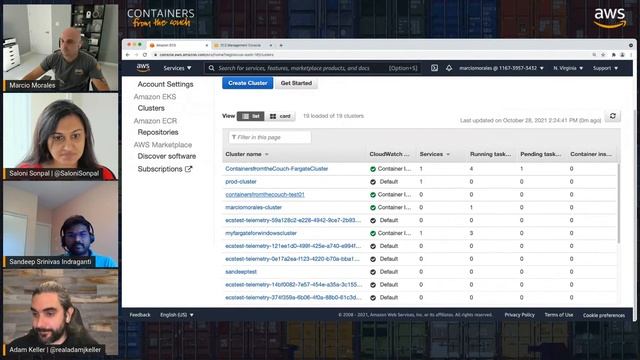Close the Amazon ECS browser tab
The image size is (640, 360).
coord(207,45)
